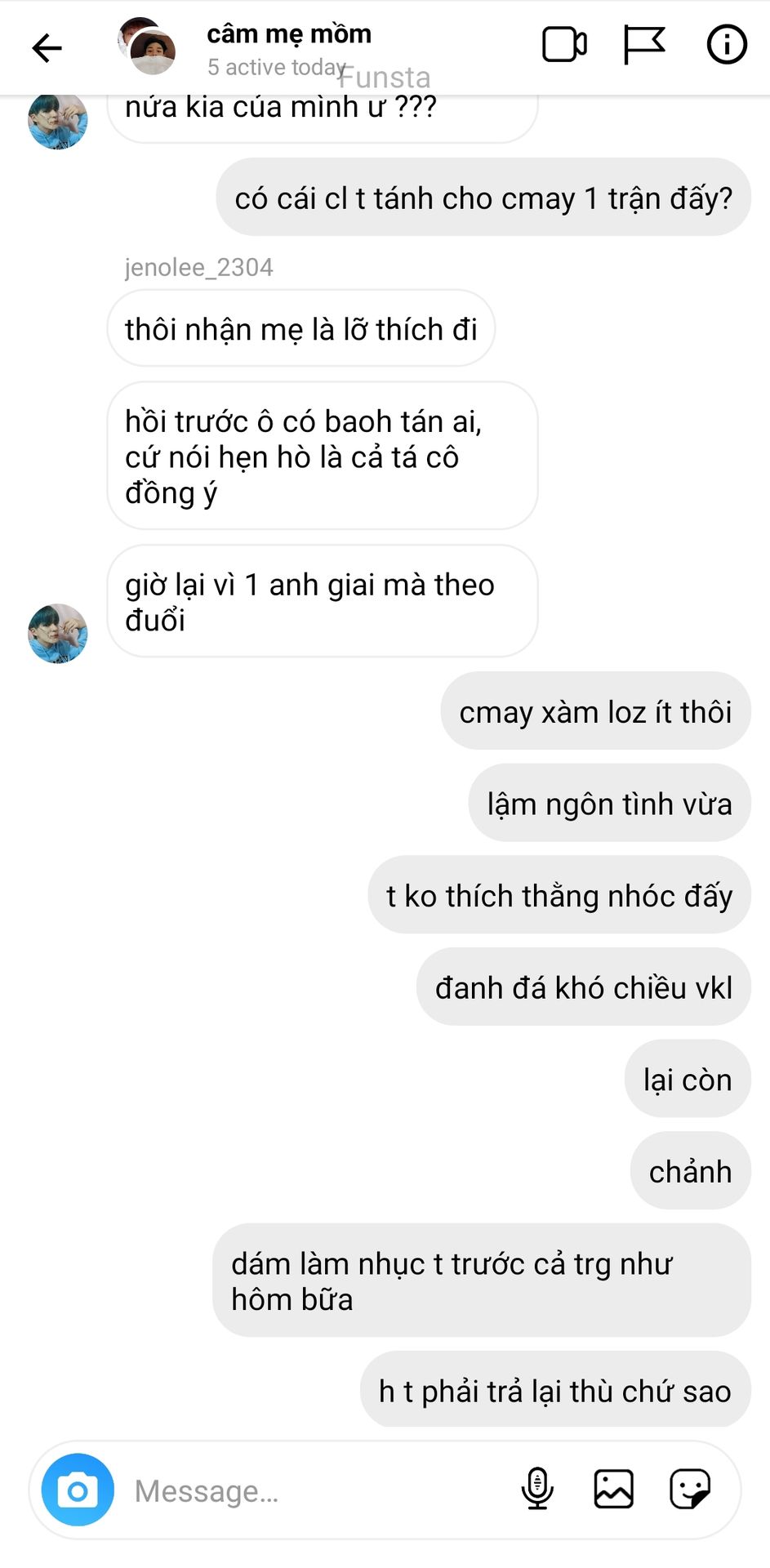Tap the microphone voice message icon
The height and width of the screenshot is (1568, 770).
tap(536, 1489)
